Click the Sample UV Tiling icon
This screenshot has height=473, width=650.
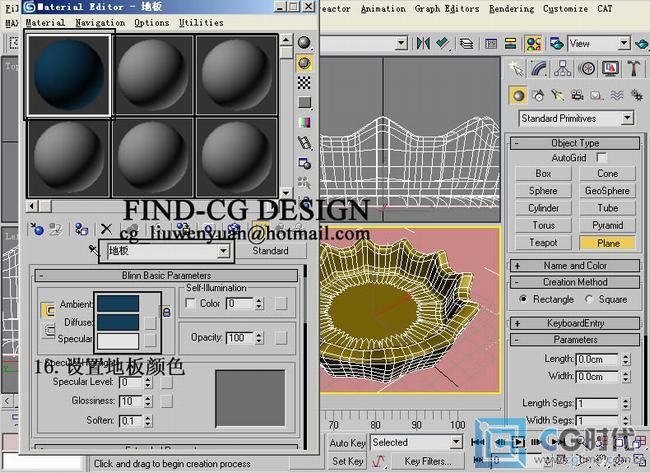[304, 102]
